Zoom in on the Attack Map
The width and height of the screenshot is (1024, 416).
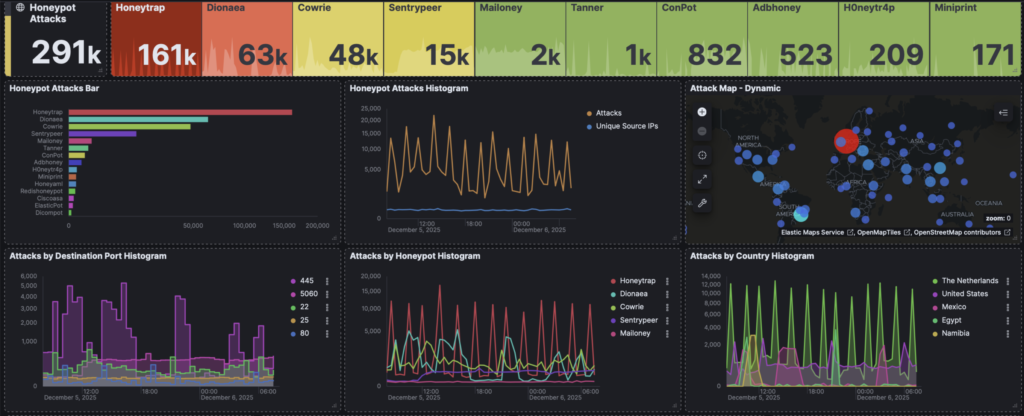(702, 112)
